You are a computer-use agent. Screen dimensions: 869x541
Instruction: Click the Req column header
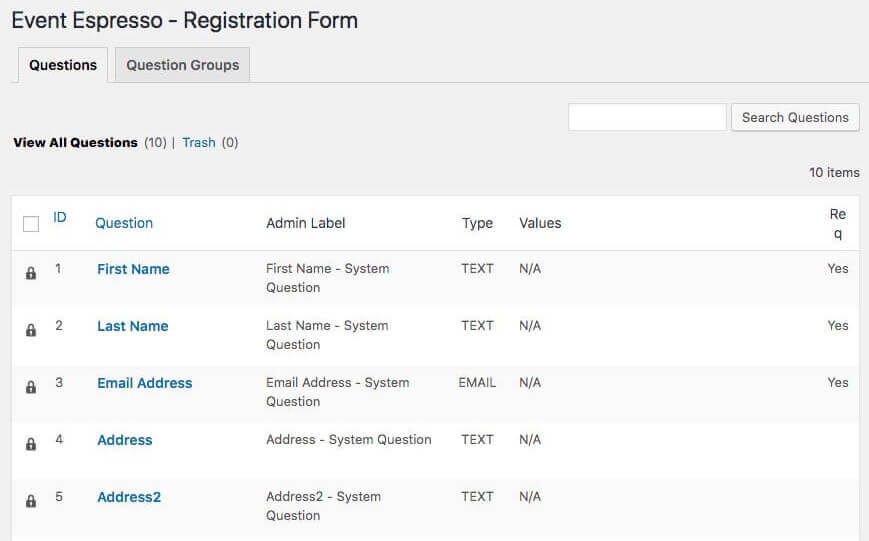[838, 223]
